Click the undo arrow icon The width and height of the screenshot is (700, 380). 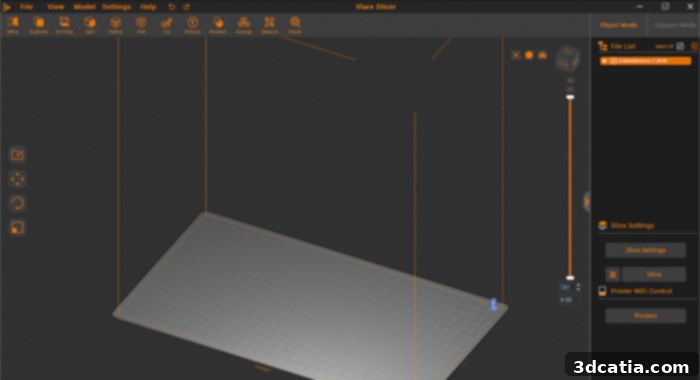tap(172, 7)
